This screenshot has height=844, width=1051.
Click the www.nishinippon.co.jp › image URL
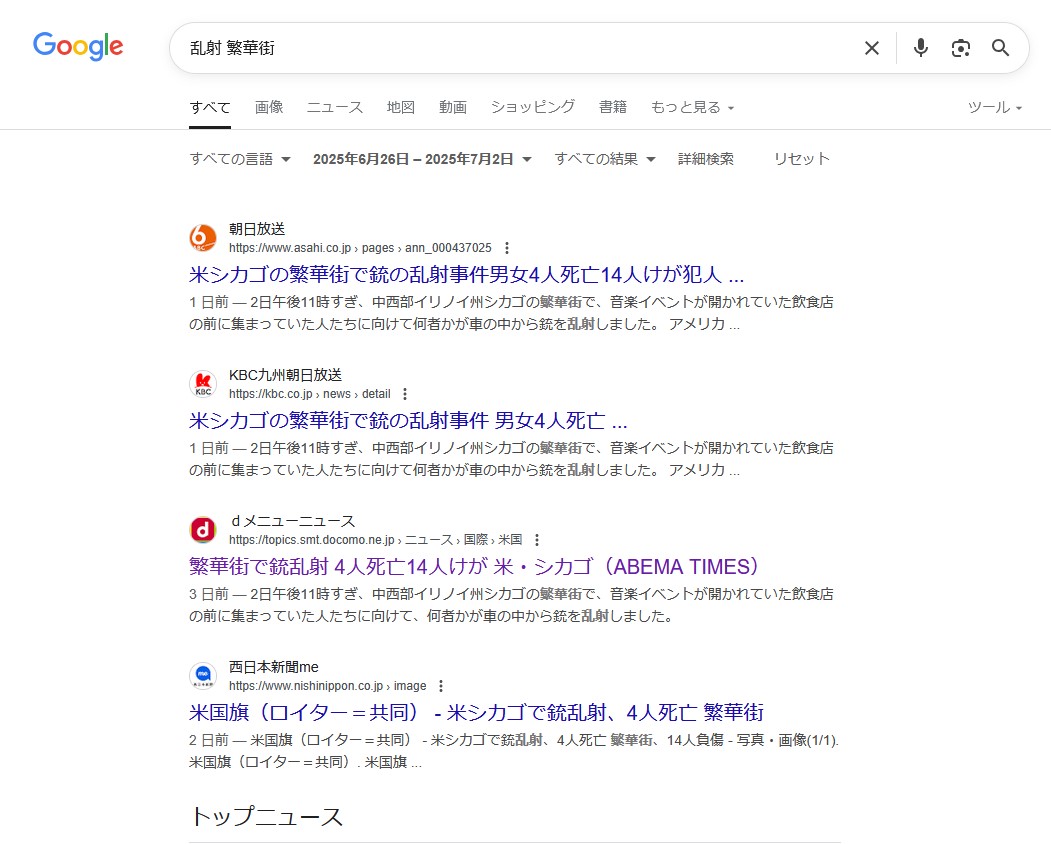pyautogui.click(x=328, y=686)
